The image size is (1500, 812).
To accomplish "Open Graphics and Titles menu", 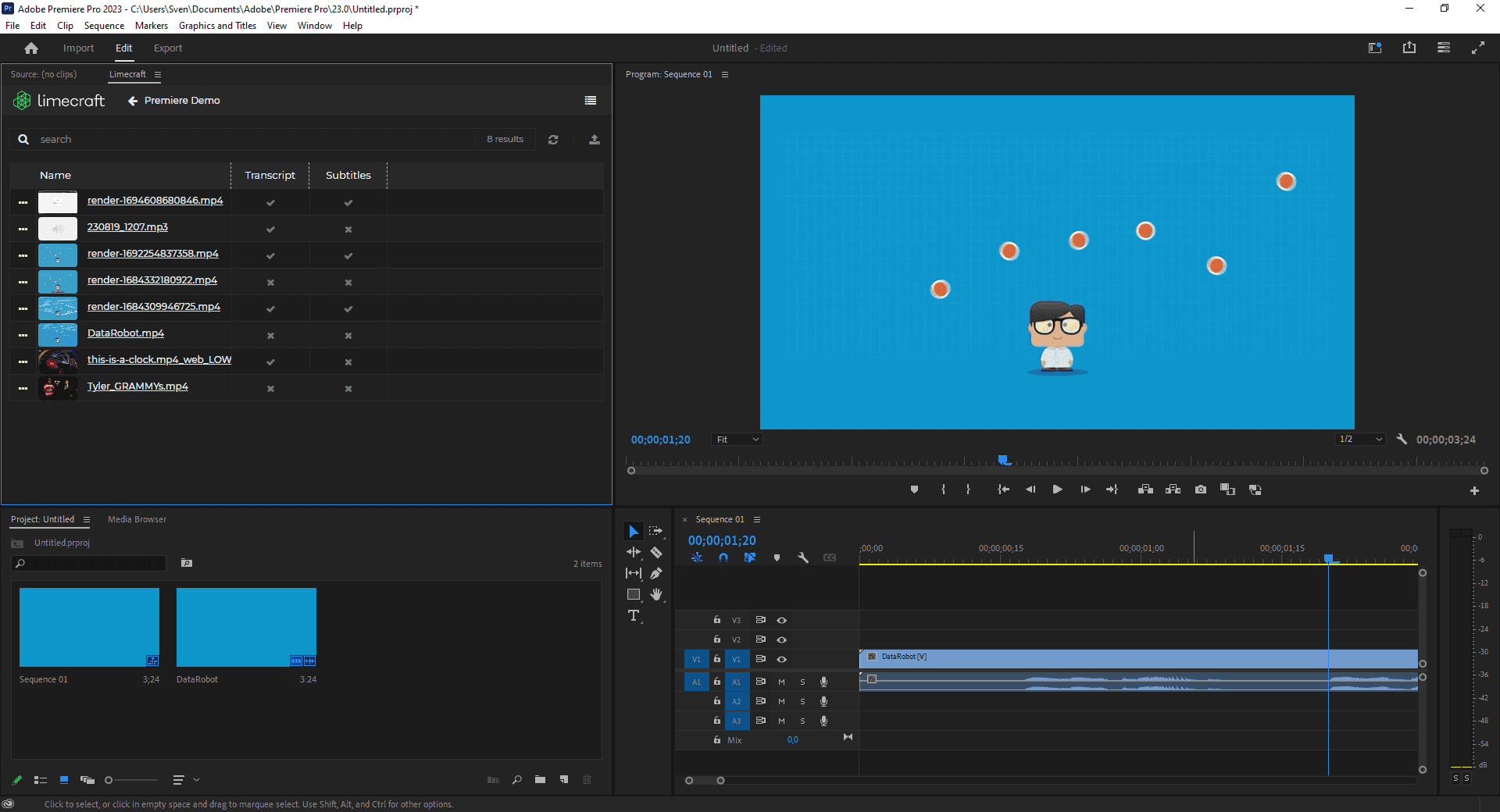I will [x=217, y=26].
